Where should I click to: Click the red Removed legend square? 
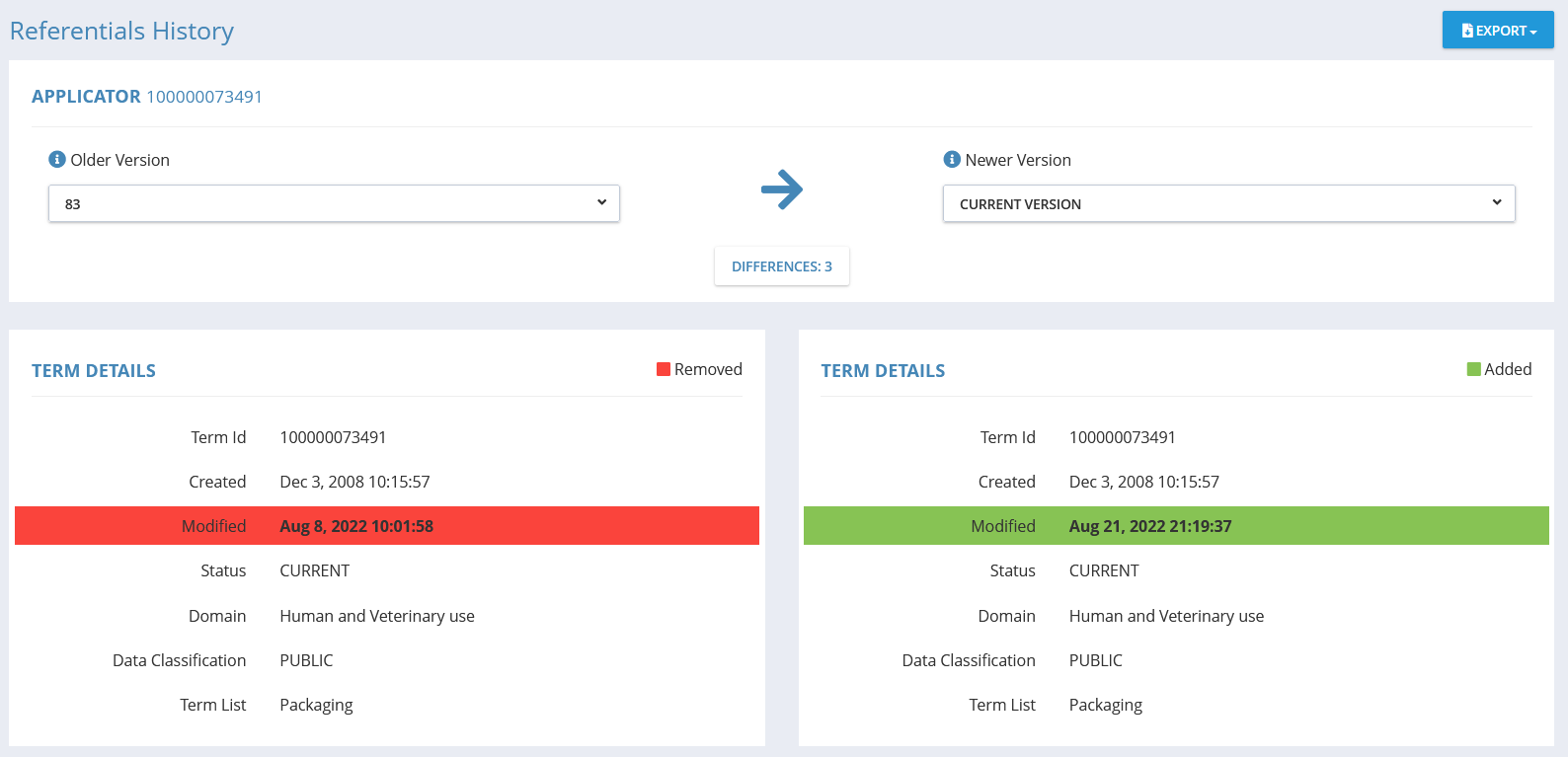664,369
